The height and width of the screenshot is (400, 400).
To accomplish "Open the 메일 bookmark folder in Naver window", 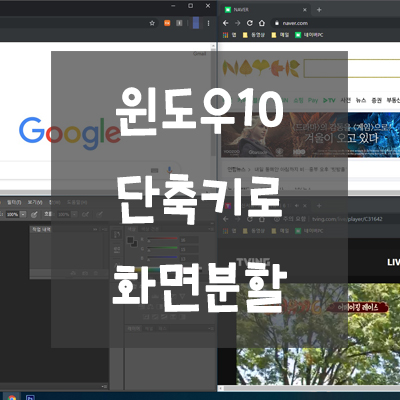I will 280,35.
